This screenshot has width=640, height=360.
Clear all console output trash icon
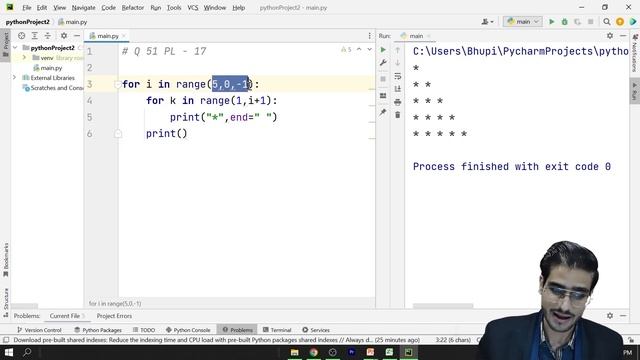(398, 115)
